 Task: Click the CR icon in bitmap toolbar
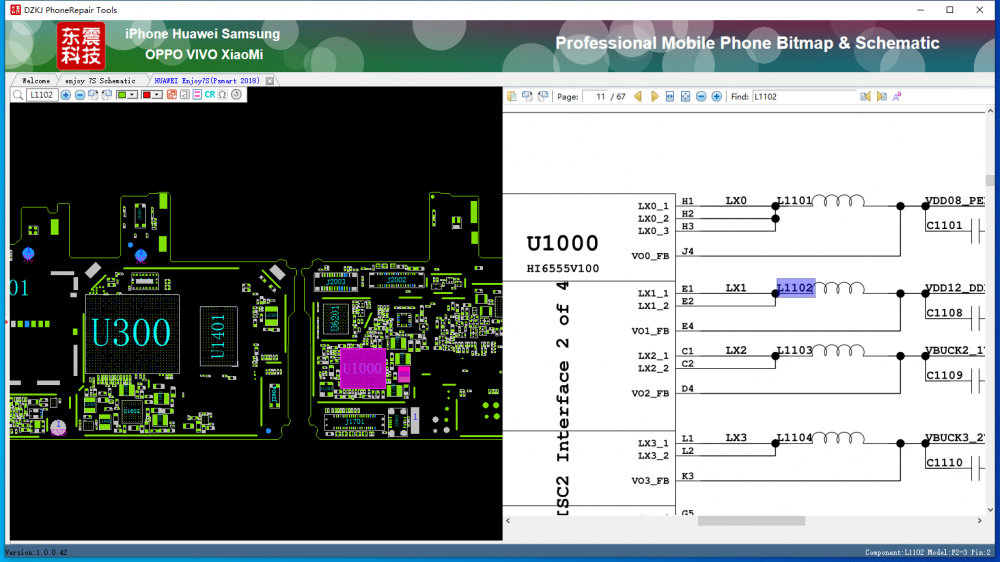210,95
